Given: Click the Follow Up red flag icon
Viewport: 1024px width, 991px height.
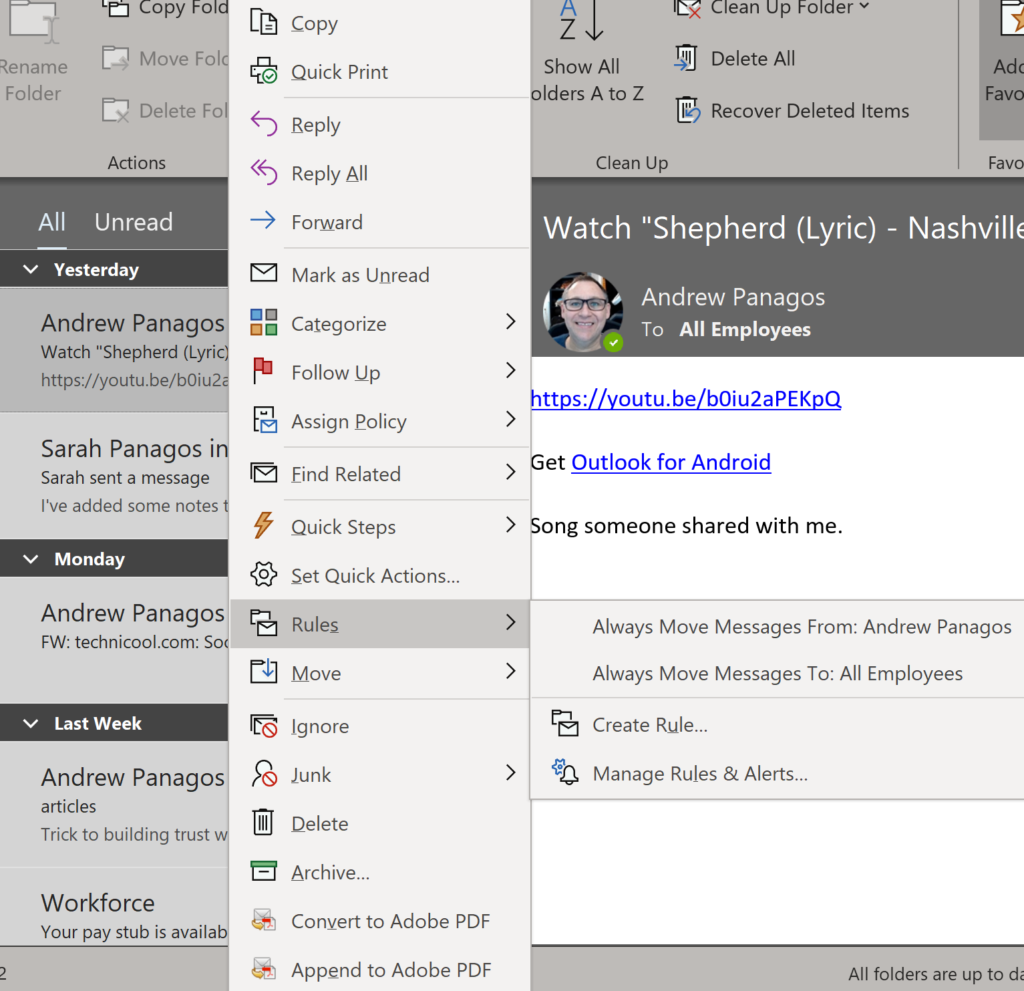Looking at the screenshot, I should 264,372.
